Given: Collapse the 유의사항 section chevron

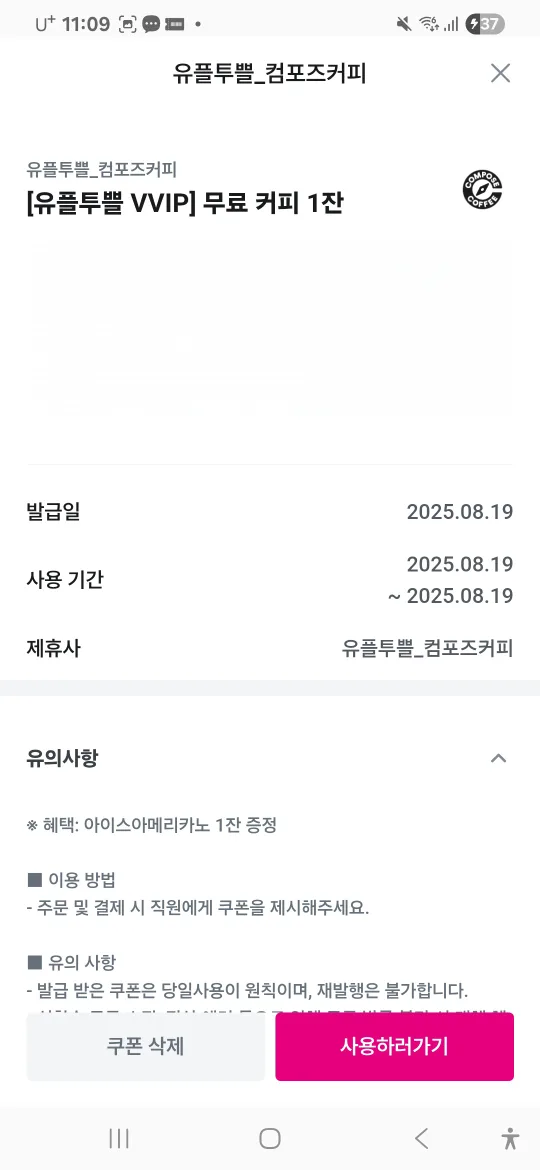Looking at the screenshot, I should coord(498,759).
